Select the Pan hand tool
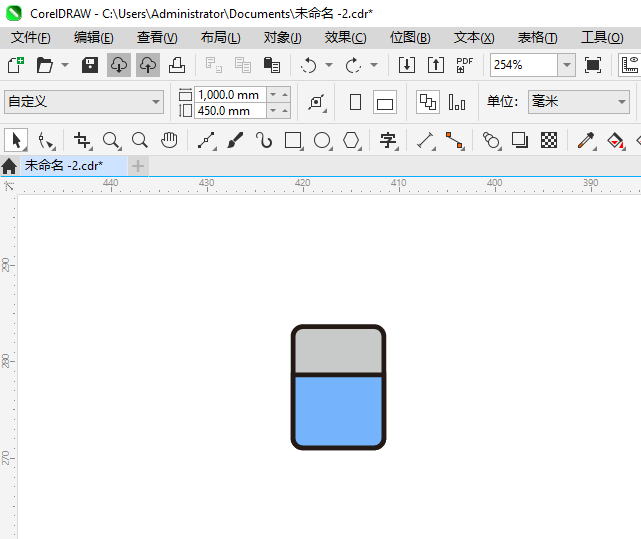The width and height of the screenshot is (641, 539). tap(170, 140)
